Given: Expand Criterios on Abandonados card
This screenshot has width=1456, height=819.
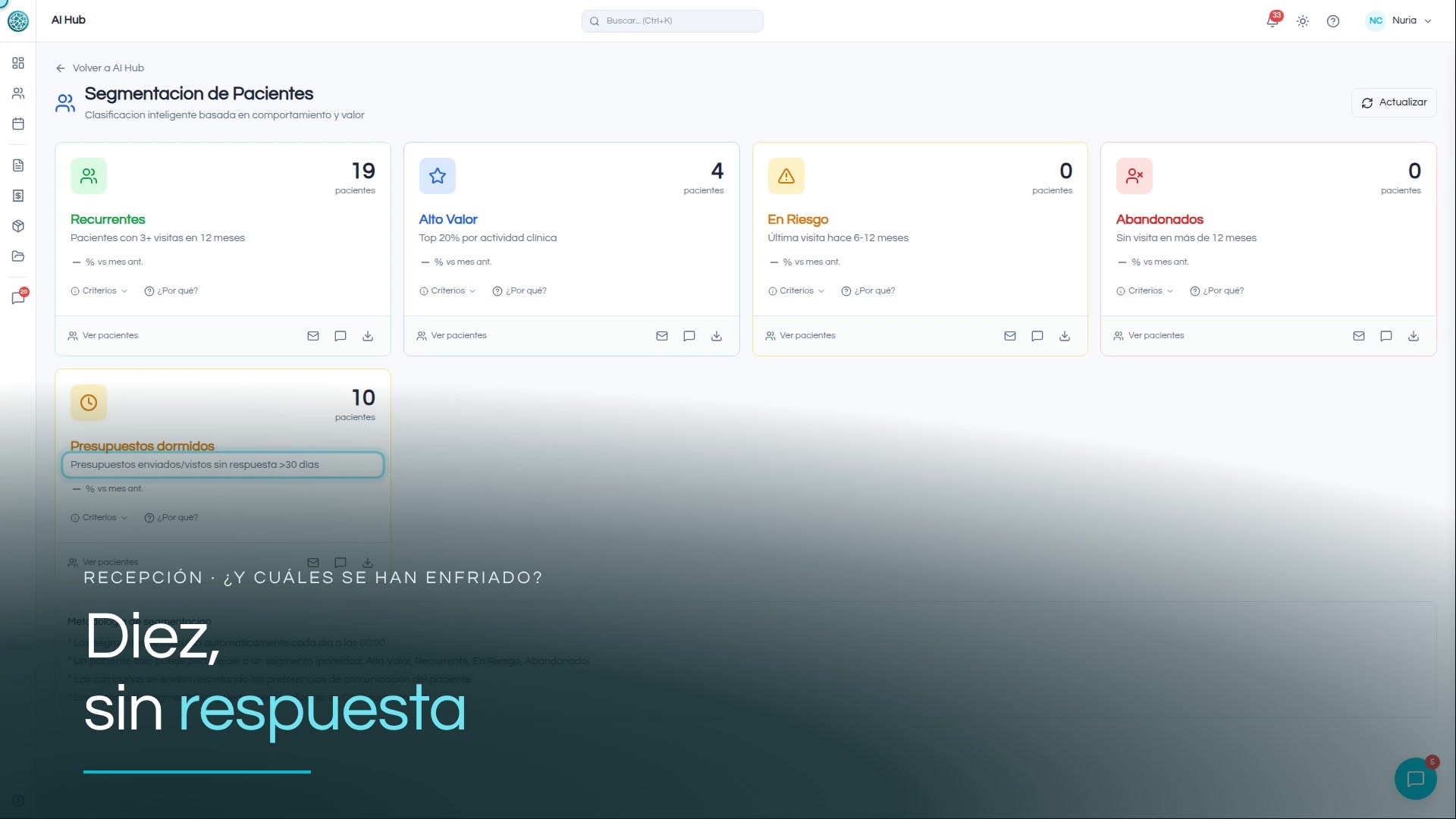Looking at the screenshot, I should click(x=1144, y=290).
